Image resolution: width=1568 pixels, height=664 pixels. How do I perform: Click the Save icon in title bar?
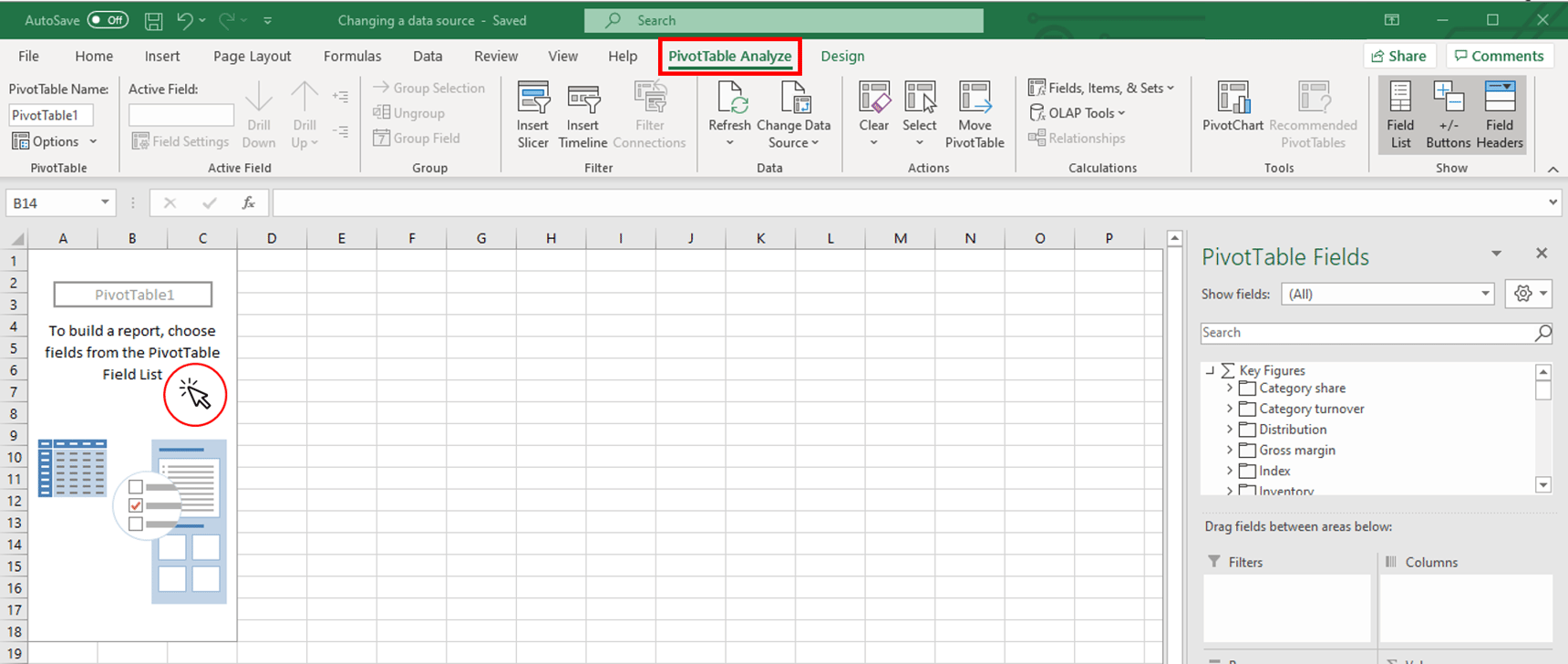[154, 20]
